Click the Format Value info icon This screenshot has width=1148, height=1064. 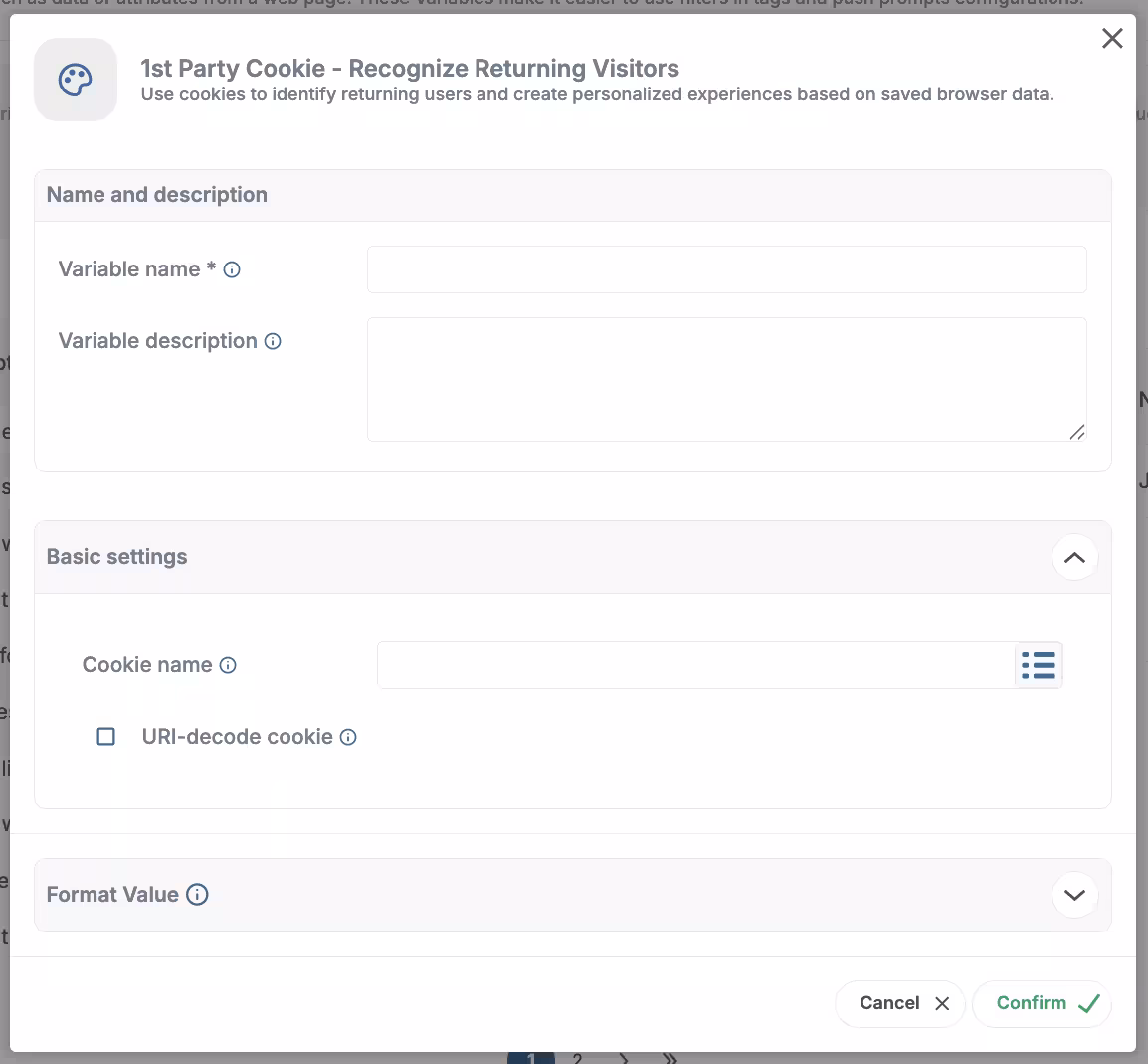click(198, 895)
